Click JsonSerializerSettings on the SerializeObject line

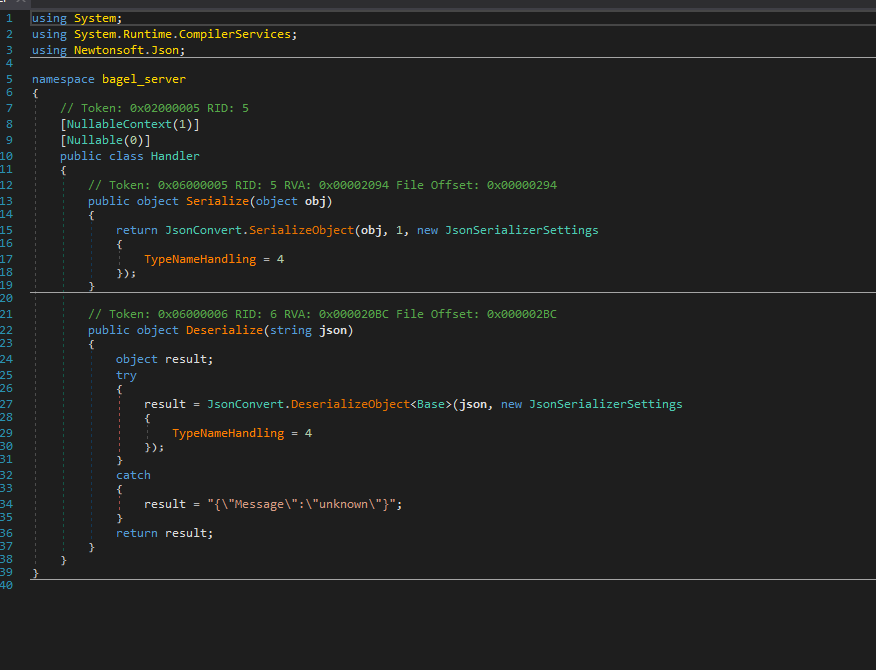(522, 230)
